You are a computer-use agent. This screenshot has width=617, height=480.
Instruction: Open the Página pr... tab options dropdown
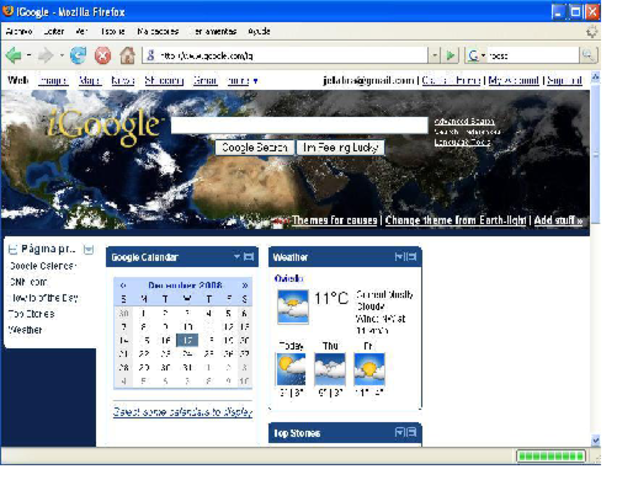(89, 249)
